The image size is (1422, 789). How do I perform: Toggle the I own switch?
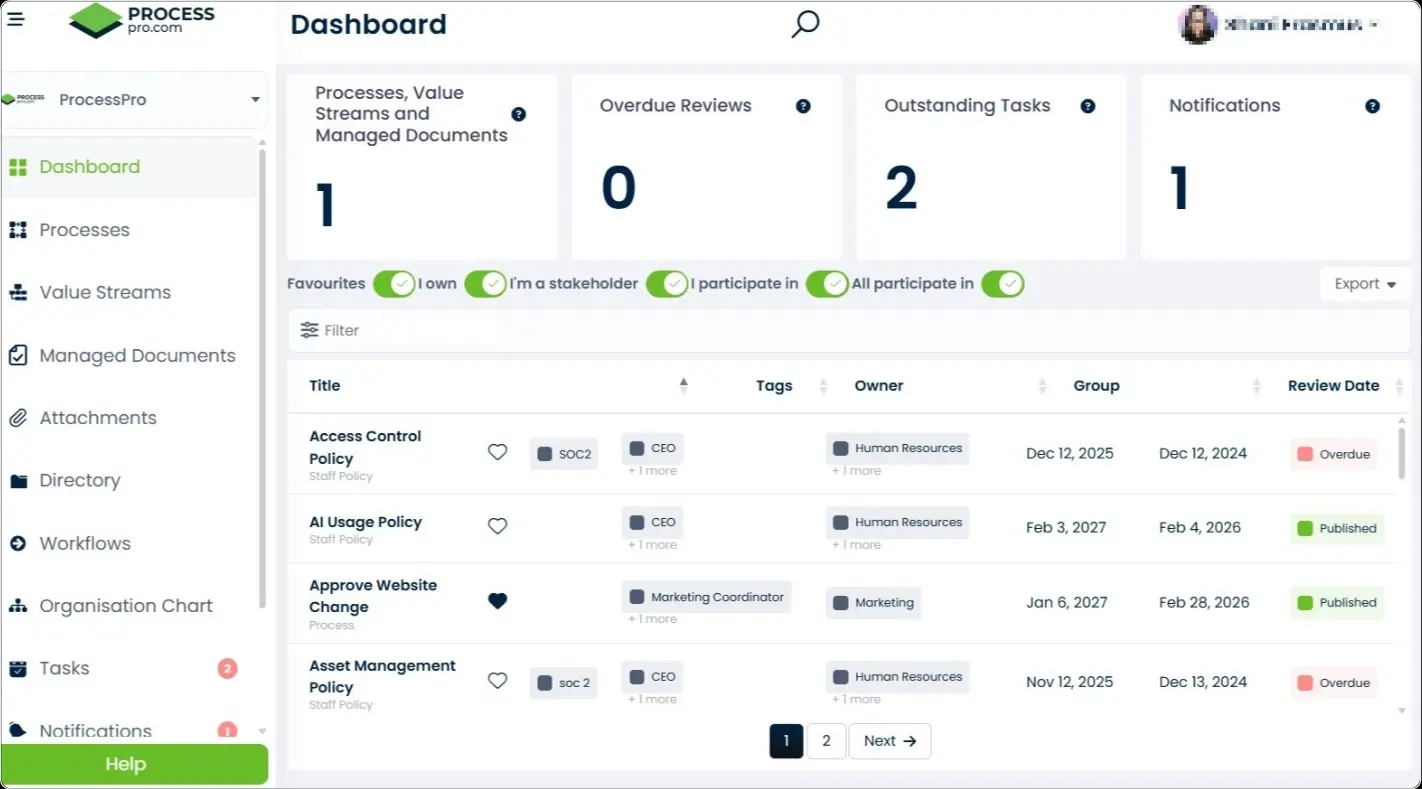[485, 284]
